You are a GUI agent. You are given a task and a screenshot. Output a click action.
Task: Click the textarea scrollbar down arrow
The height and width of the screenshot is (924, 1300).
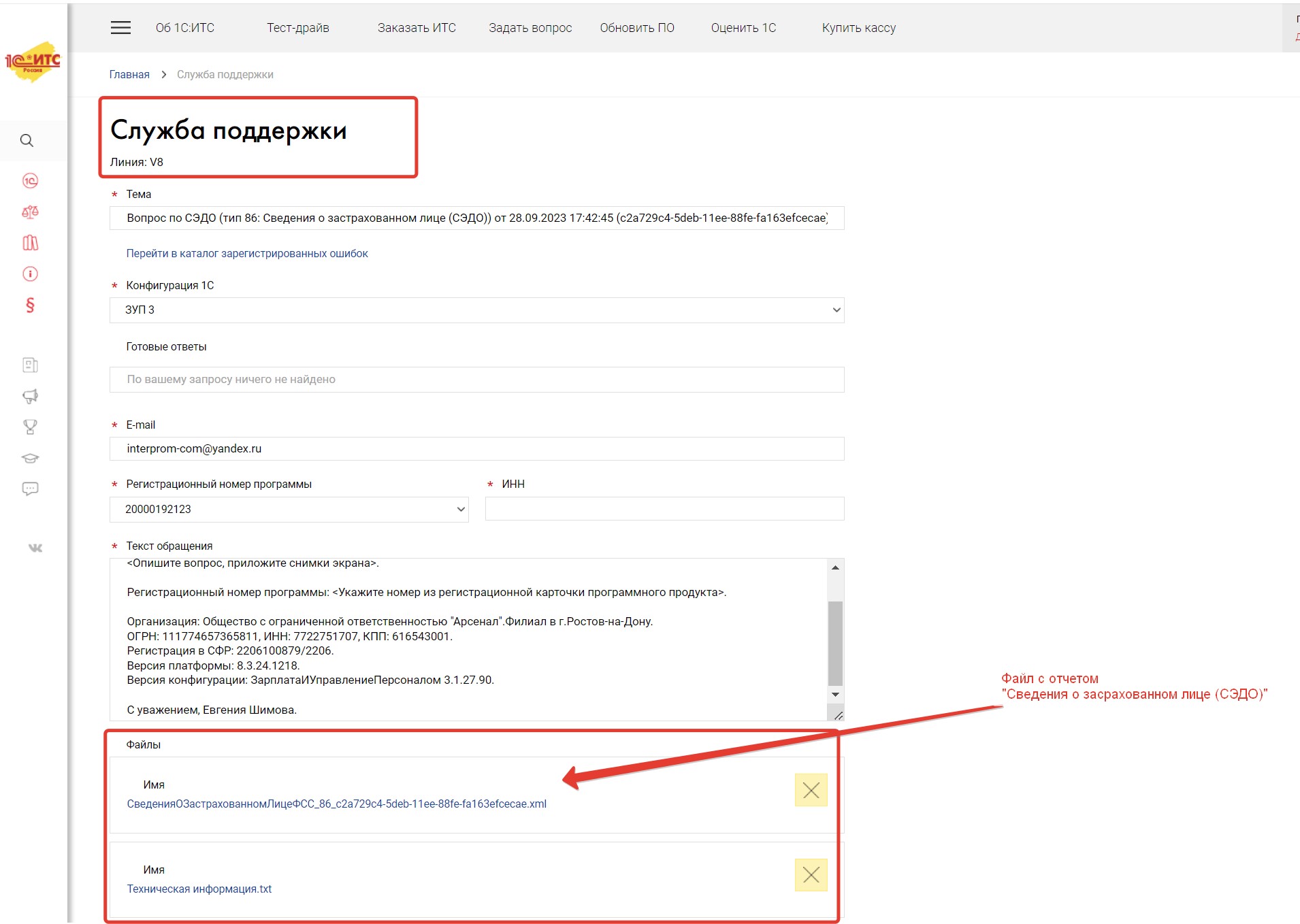tap(835, 695)
